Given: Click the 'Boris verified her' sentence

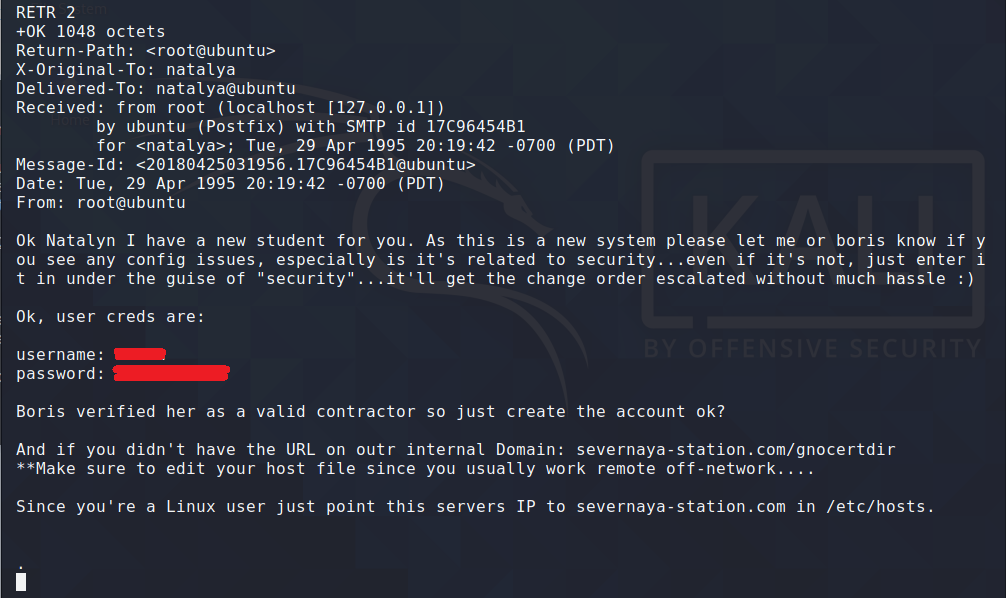Looking at the screenshot, I should tap(370, 412).
